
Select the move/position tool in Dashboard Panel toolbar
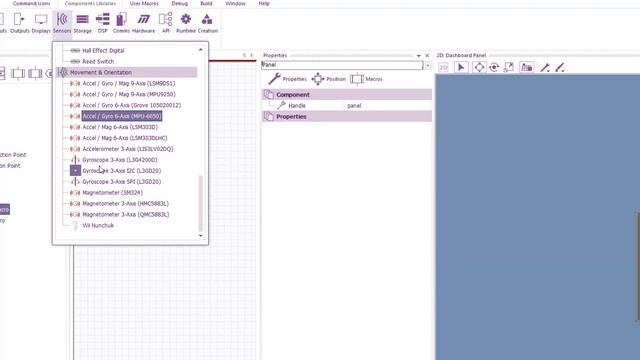(x=479, y=67)
